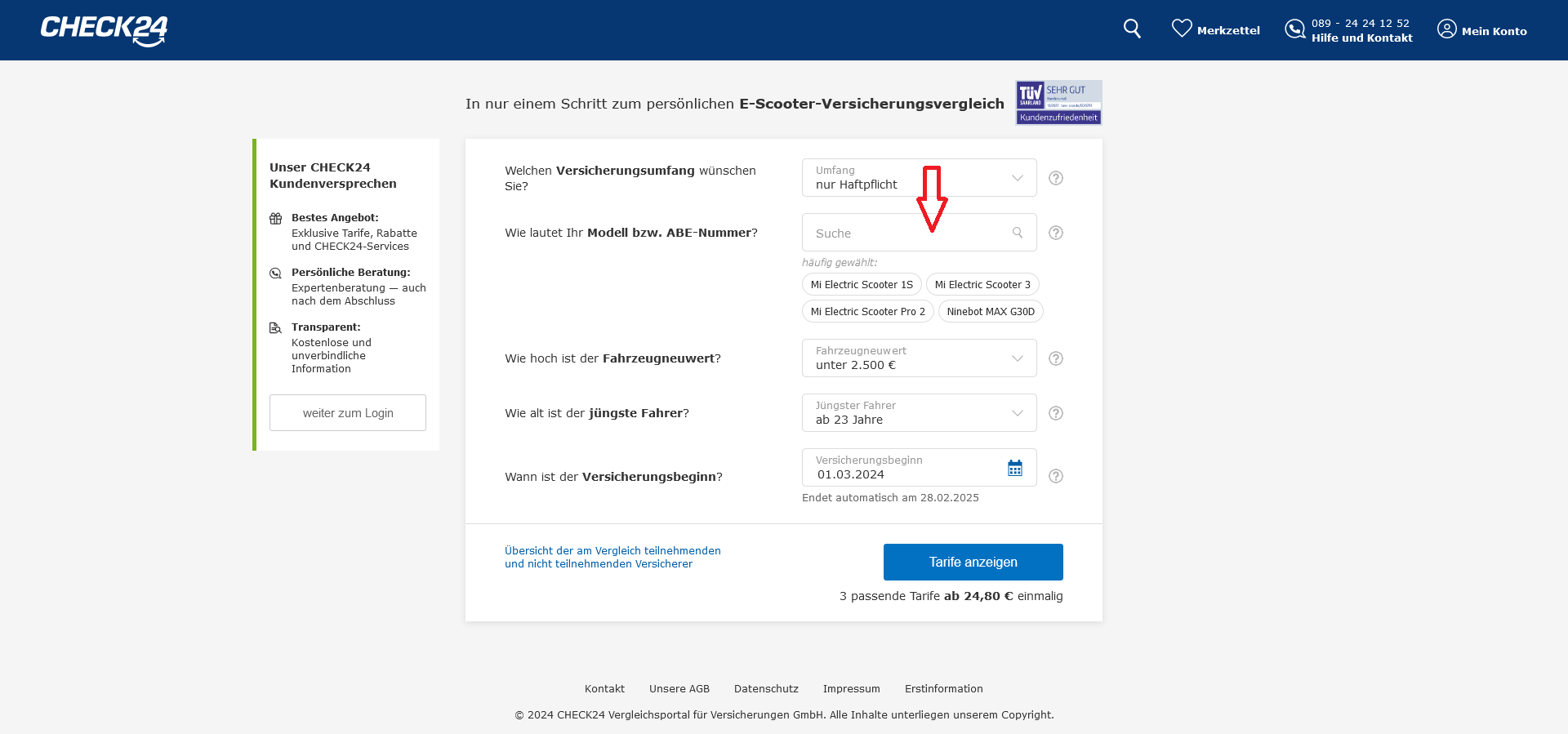Screen dimensions: 1568x734
Task: Click help icon beside Jüngster Fahrer
Action: click(1056, 413)
